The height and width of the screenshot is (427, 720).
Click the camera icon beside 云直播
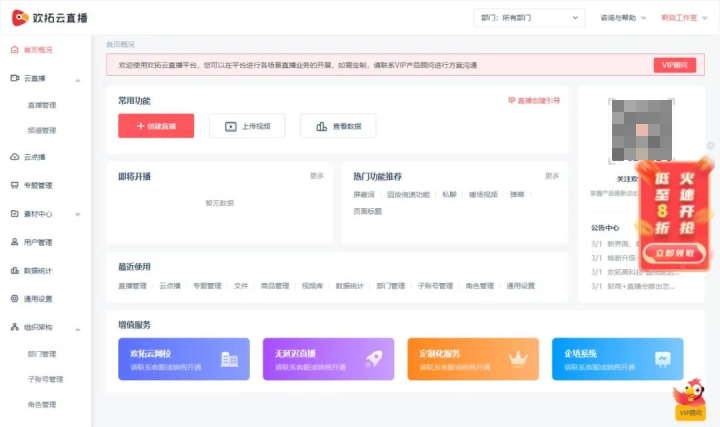coord(15,78)
